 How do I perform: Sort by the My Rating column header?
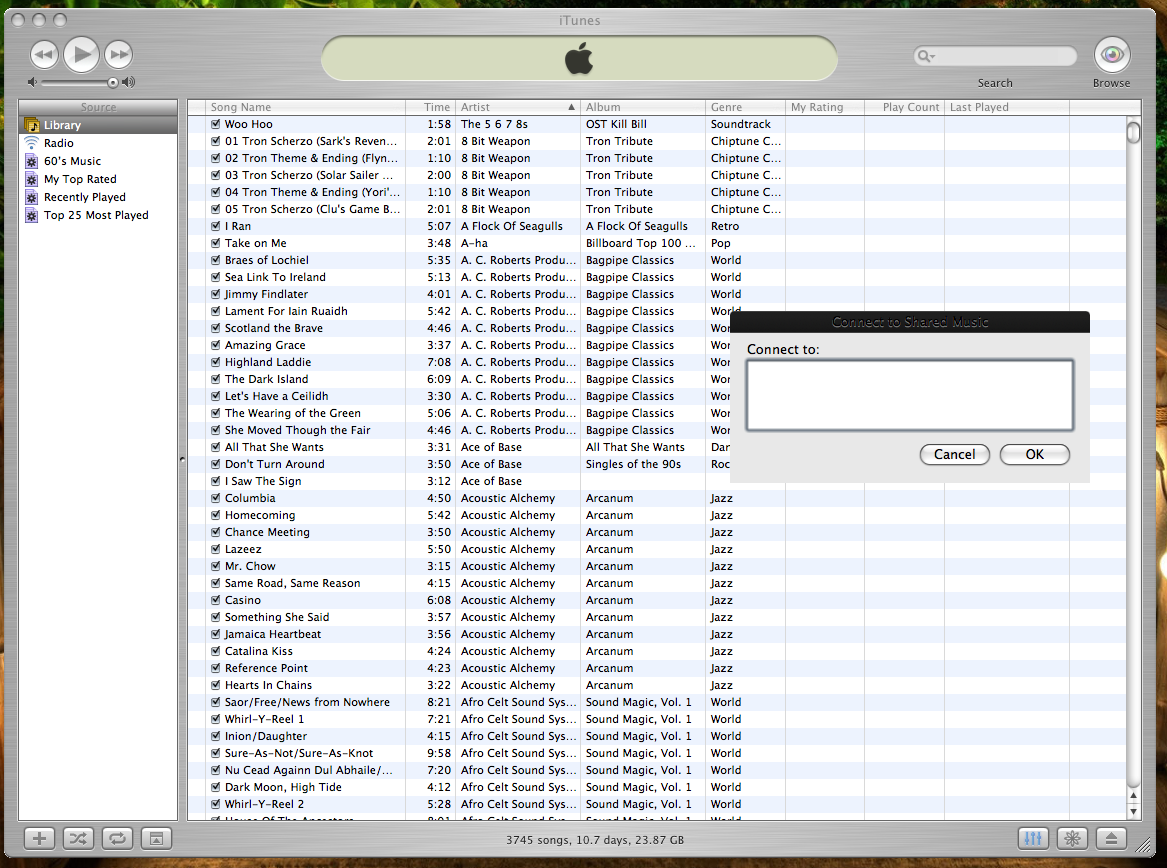pos(825,107)
